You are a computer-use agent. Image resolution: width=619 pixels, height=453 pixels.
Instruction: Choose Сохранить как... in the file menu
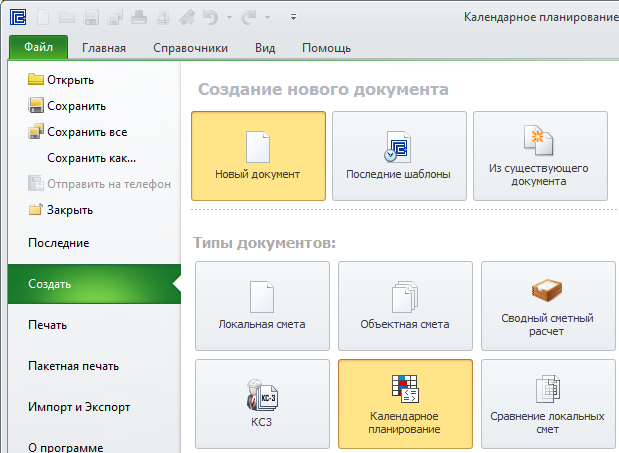tap(92, 158)
